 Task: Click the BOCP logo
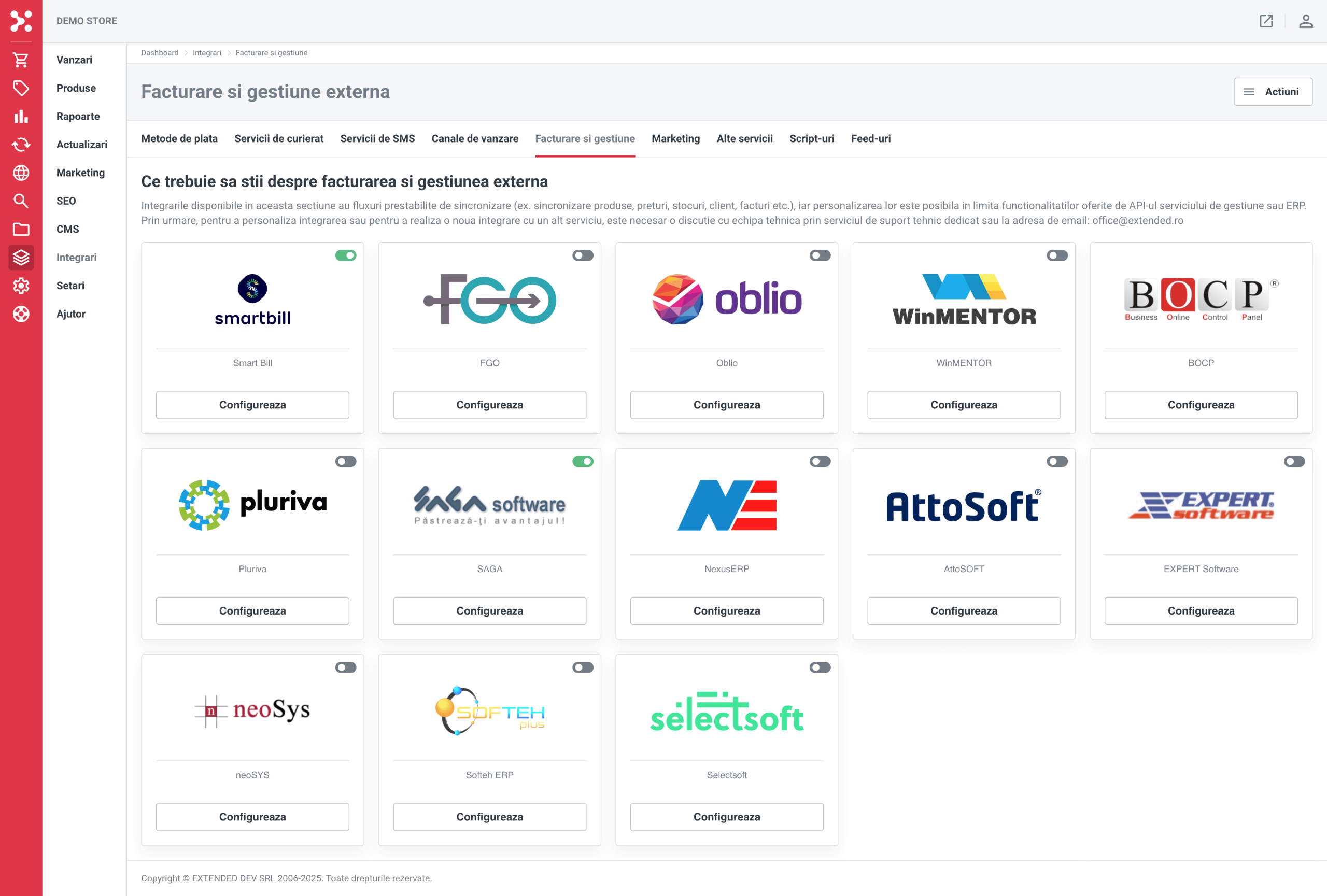[1201, 300]
